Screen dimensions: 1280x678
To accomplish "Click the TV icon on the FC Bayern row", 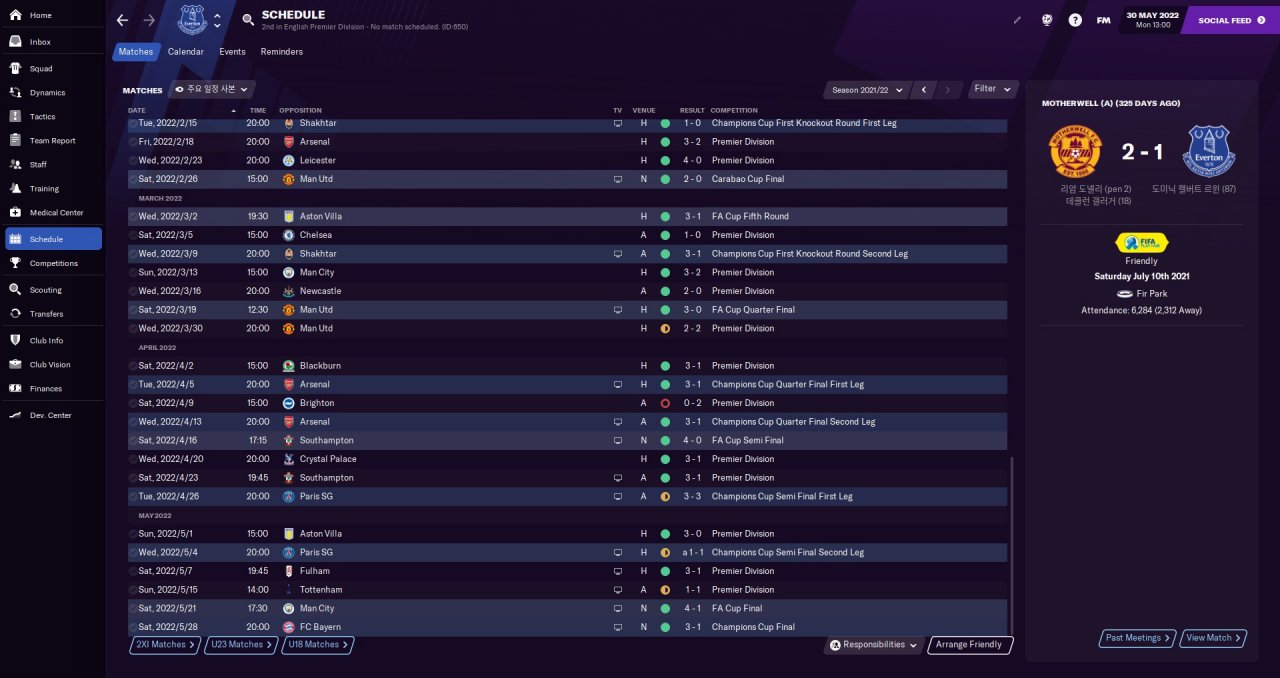I will pyautogui.click(x=618, y=627).
